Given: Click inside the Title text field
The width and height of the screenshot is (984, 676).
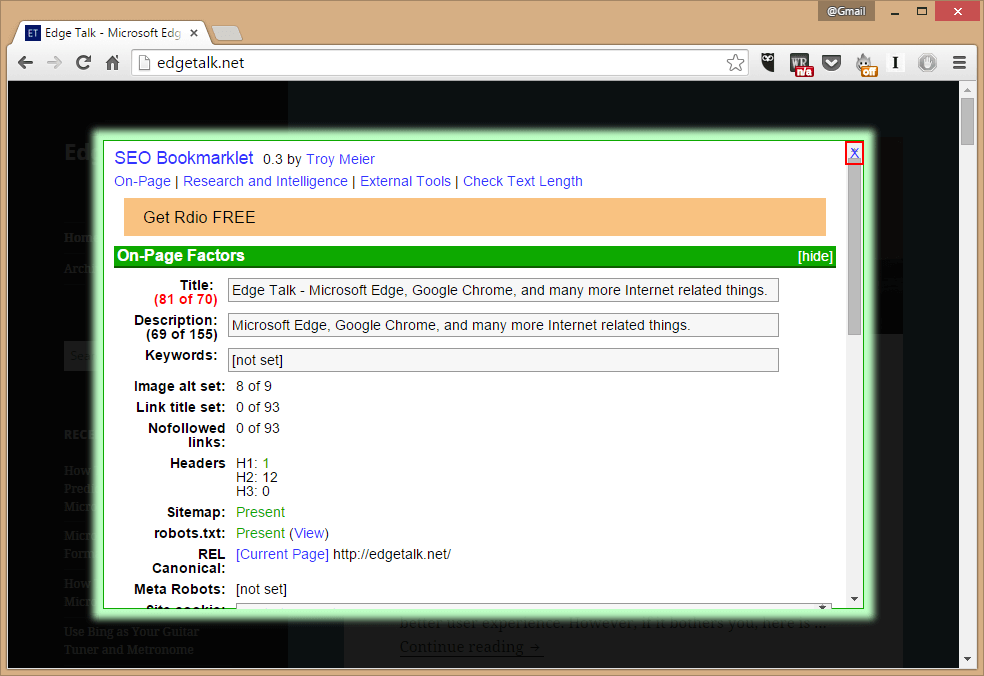Looking at the screenshot, I should click(503, 290).
